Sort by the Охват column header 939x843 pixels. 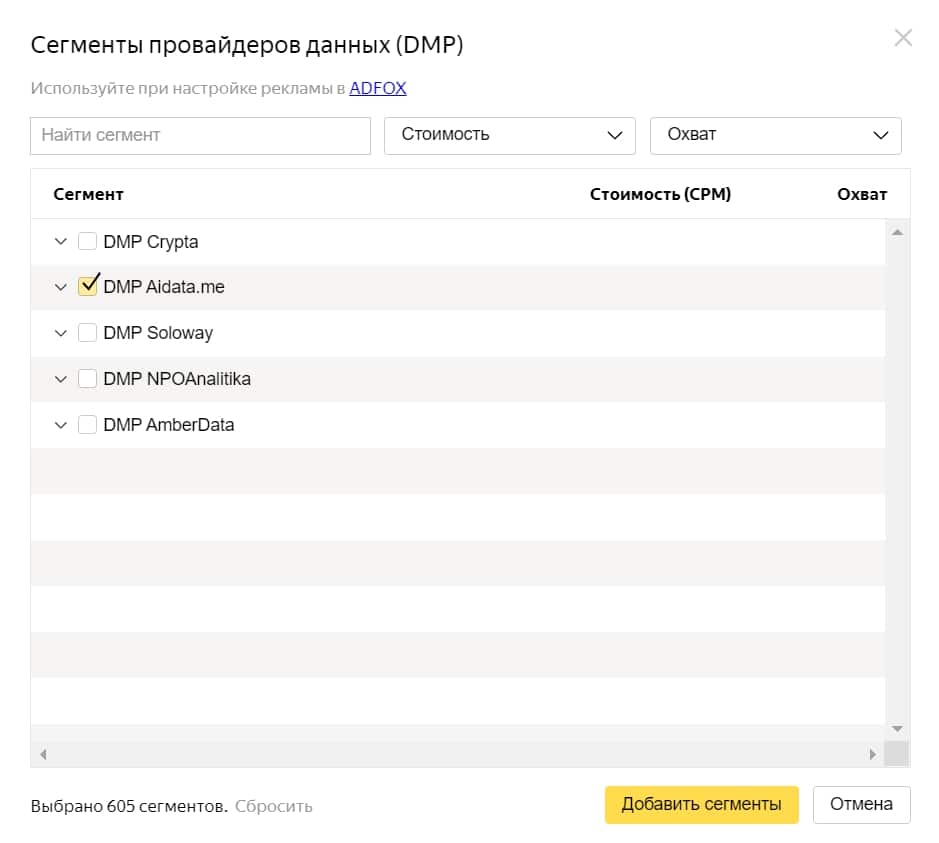click(x=862, y=194)
